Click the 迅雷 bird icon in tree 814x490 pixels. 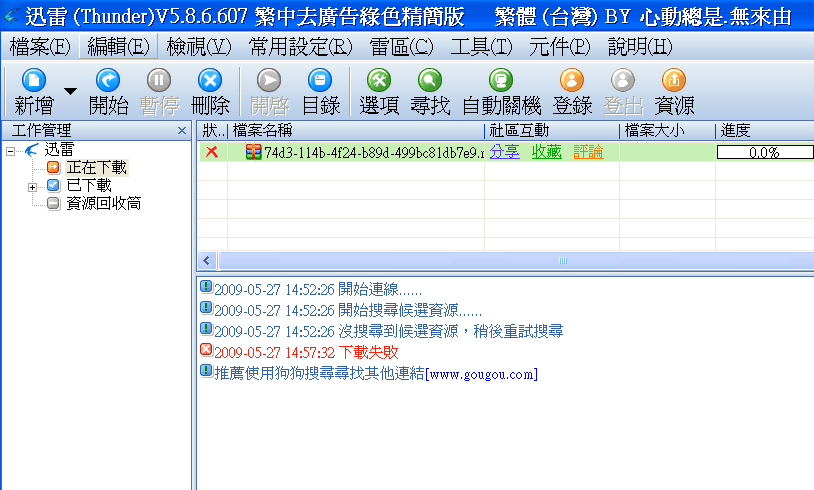coord(32,149)
